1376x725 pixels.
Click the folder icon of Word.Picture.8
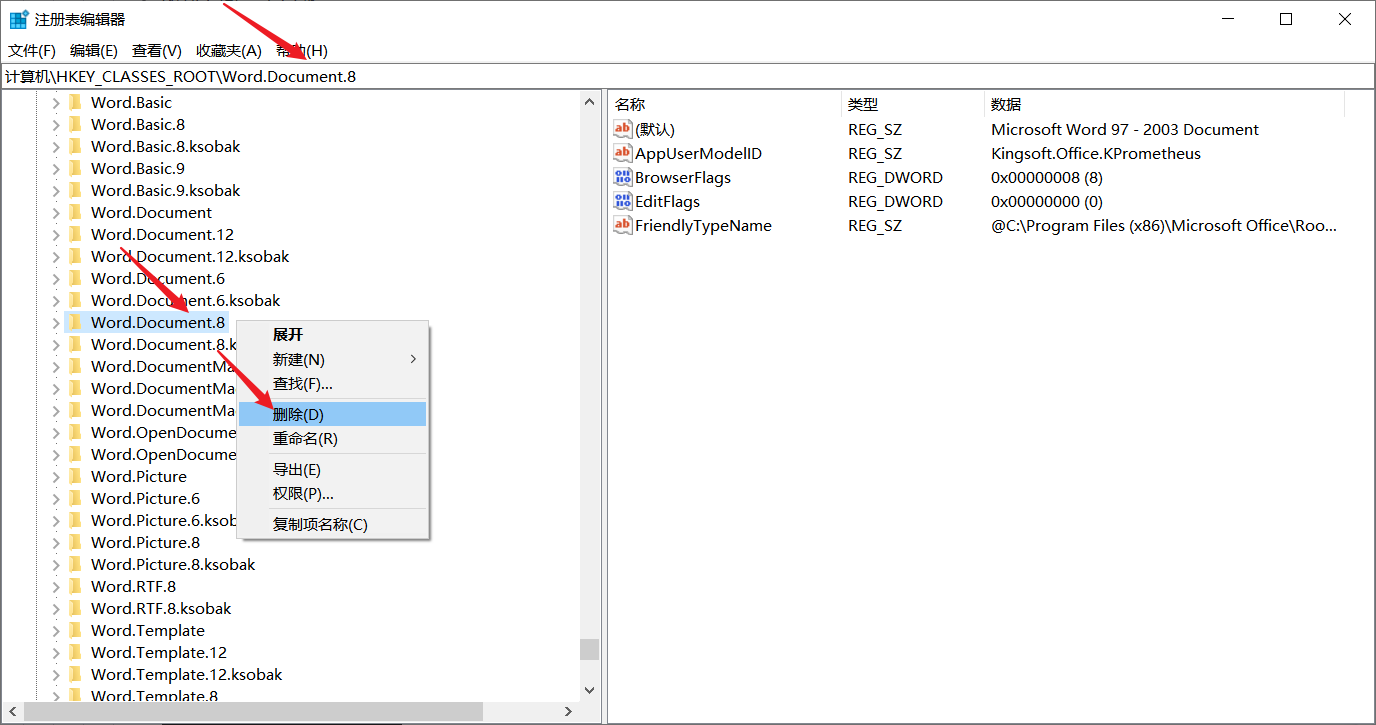pos(75,542)
